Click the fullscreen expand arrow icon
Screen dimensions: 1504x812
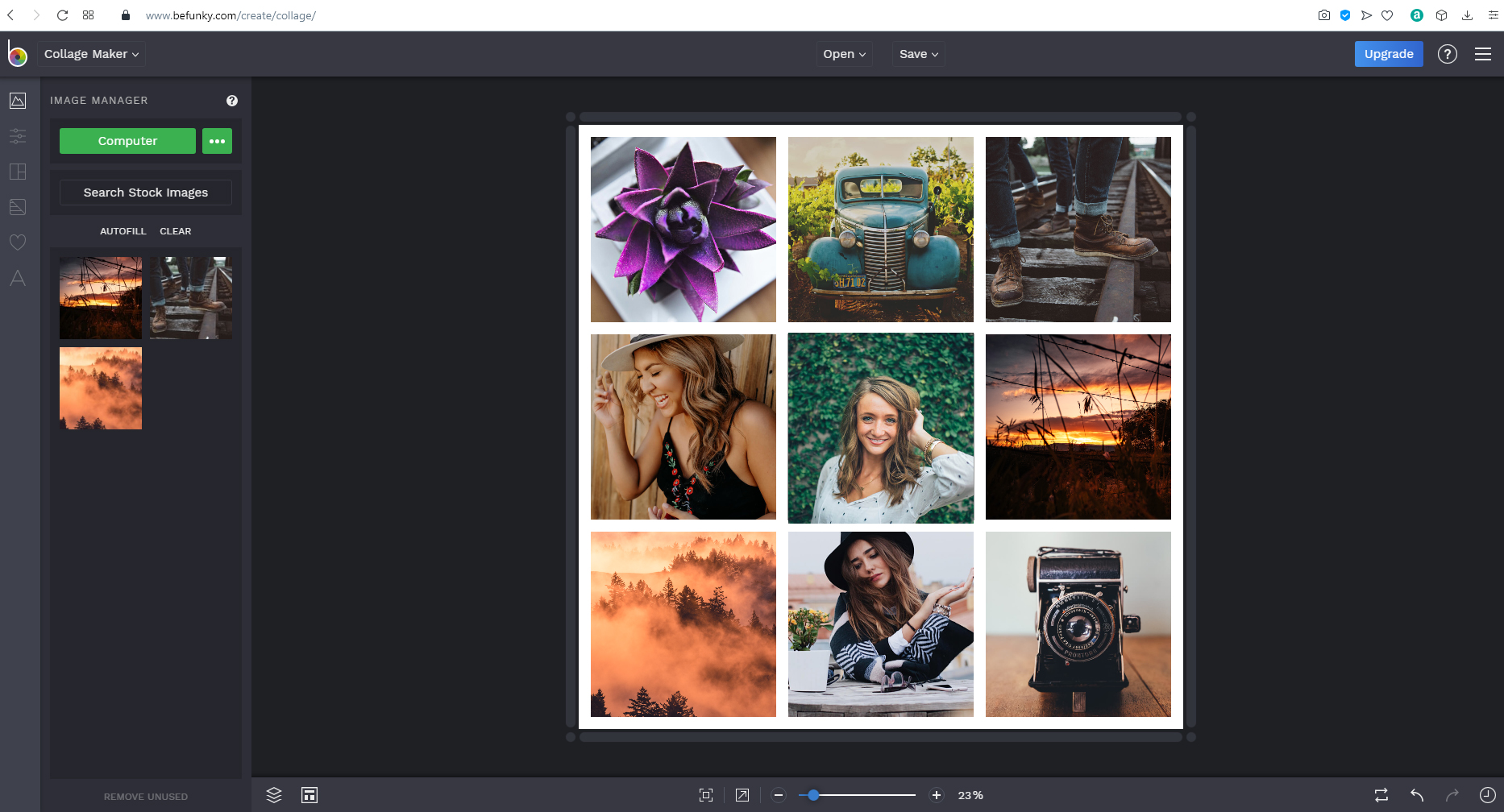742,795
